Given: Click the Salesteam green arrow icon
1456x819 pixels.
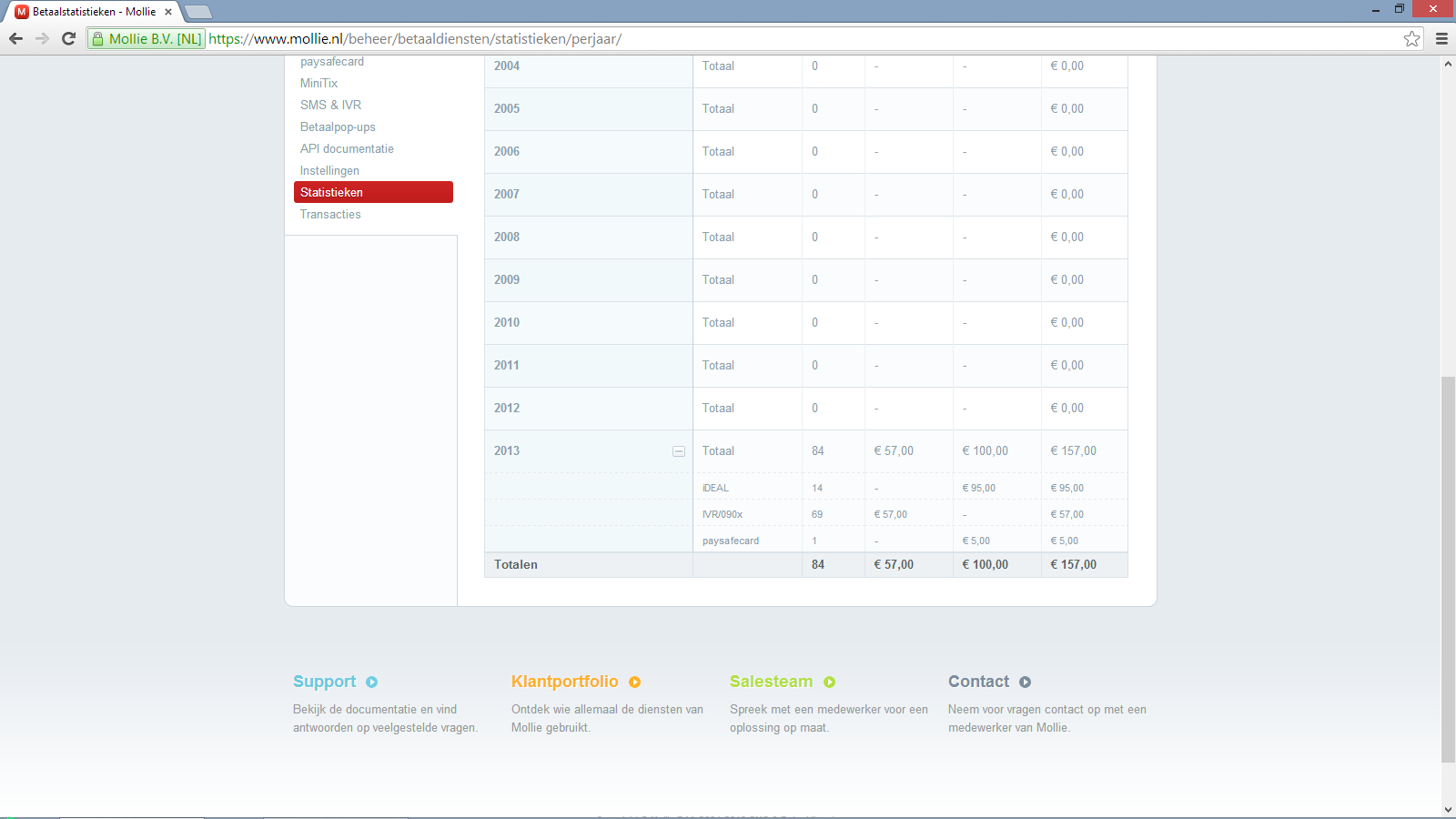Looking at the screenshot, I should pyautogui.click(x=830, y=682).
